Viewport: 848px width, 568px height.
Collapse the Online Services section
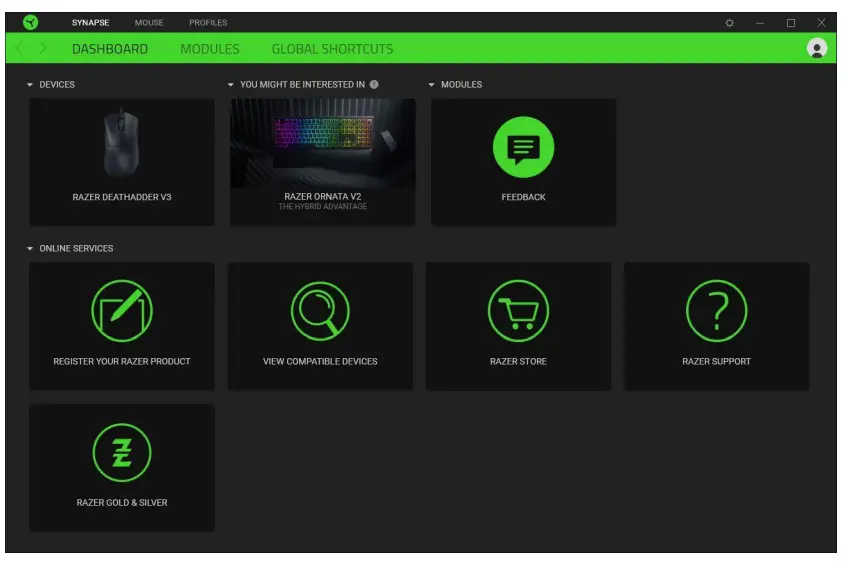coord(30,249)
